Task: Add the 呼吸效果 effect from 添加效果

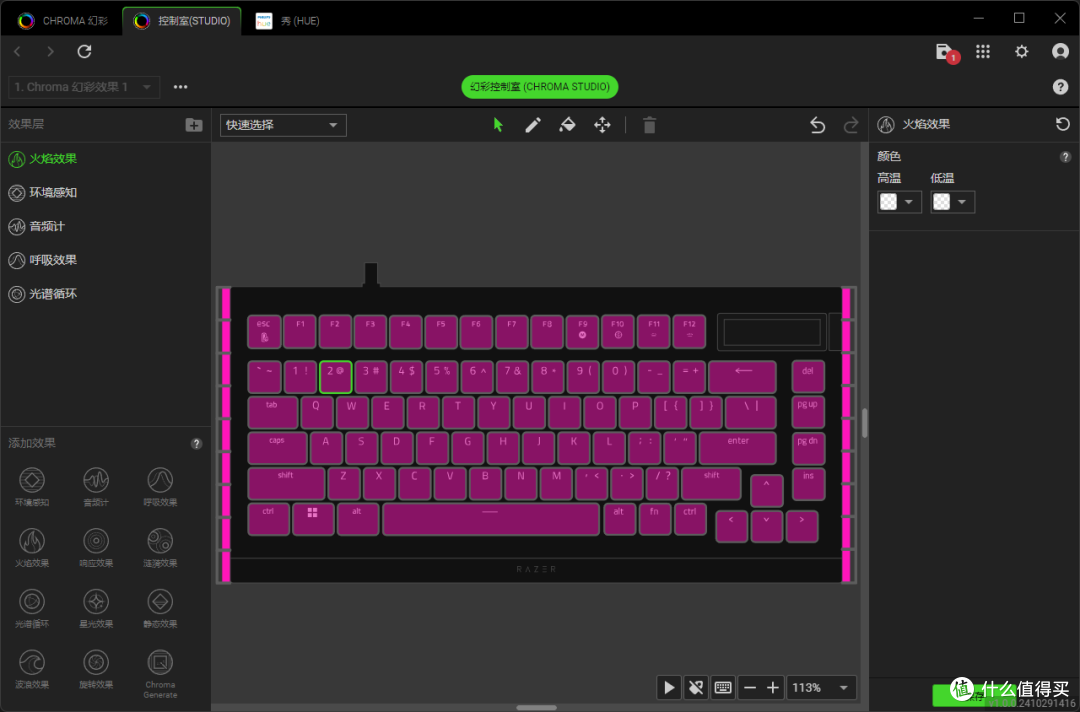Action: pyautogui.click(x=160, y=487)
